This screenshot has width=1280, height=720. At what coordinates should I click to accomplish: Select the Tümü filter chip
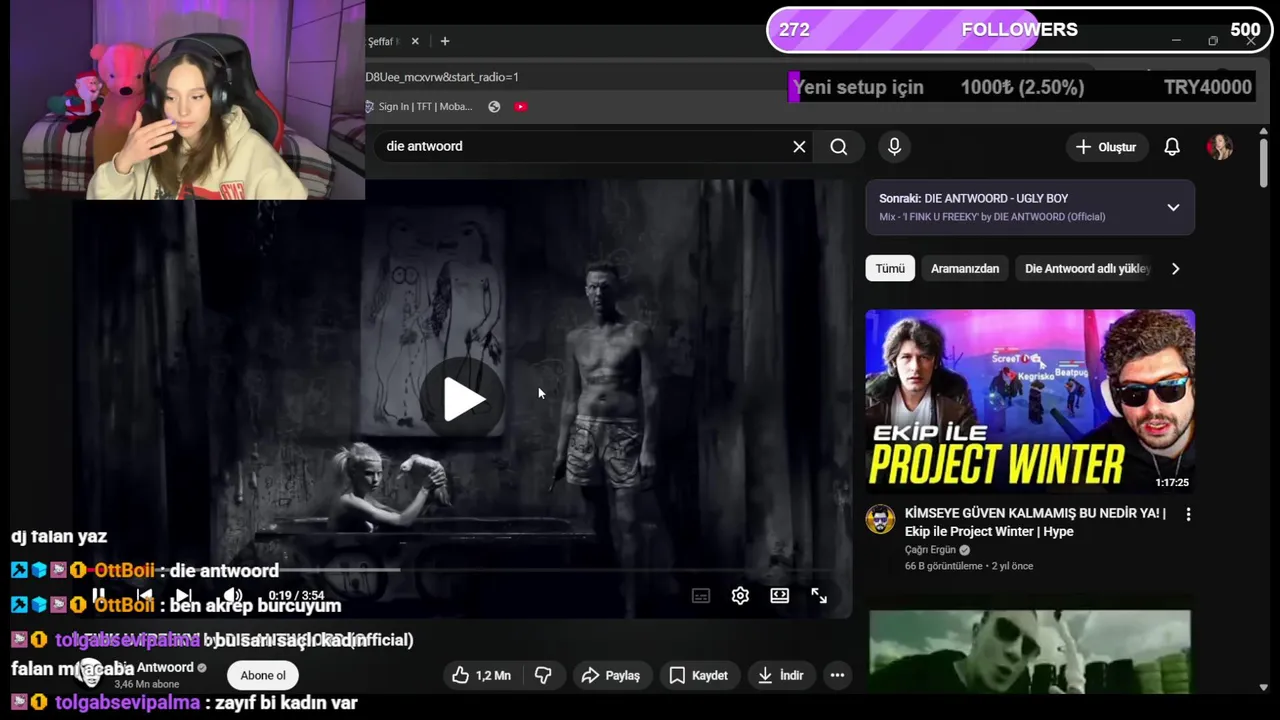pyautogui.click(x=890, y=268)
